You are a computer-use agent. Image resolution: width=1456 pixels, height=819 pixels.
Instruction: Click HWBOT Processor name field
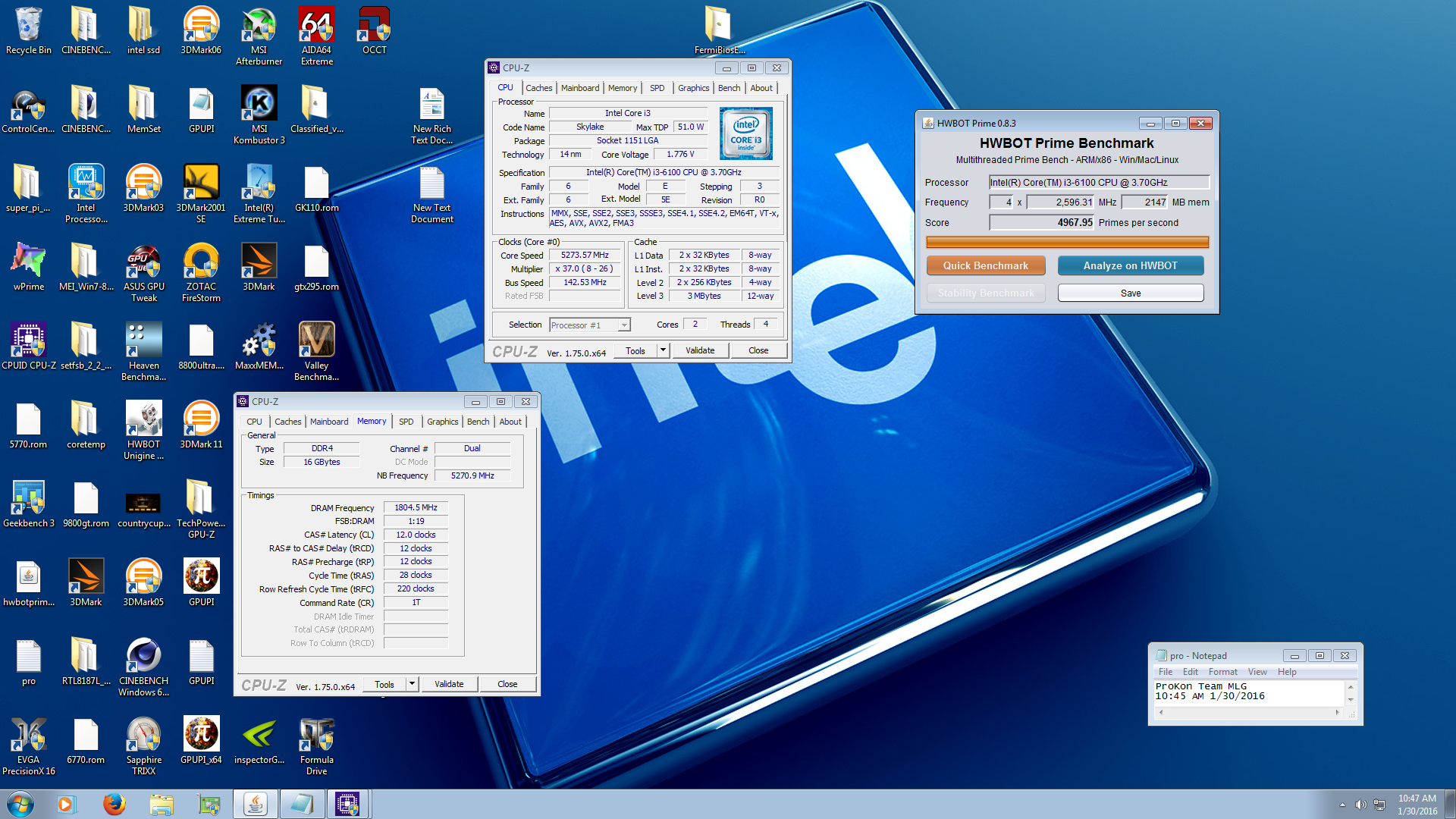point(1099,182)
